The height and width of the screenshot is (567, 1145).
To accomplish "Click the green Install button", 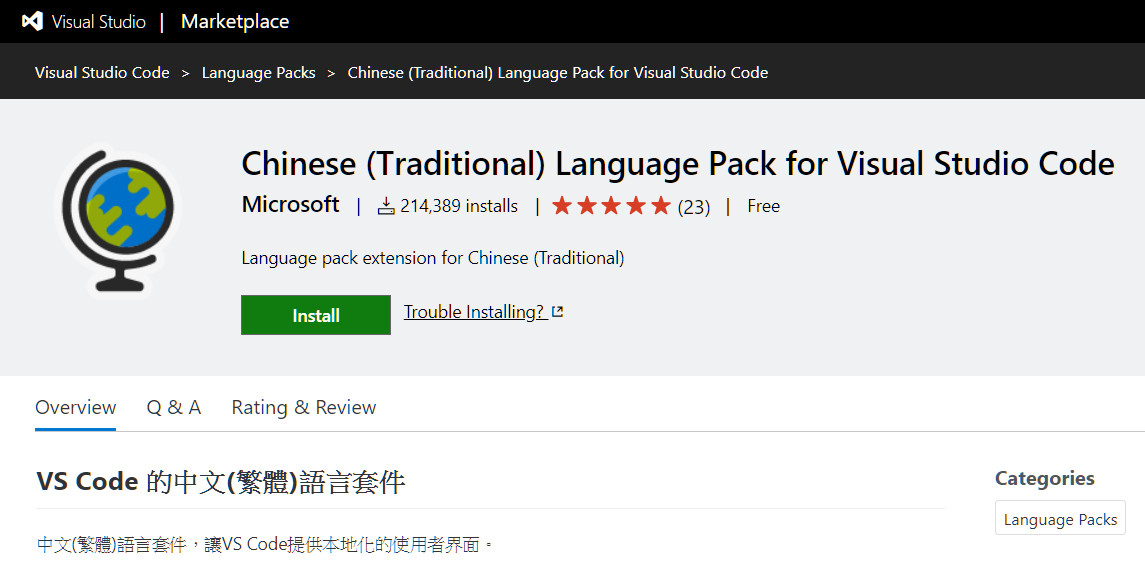I will pyautogui.click(x=316, y=316).
